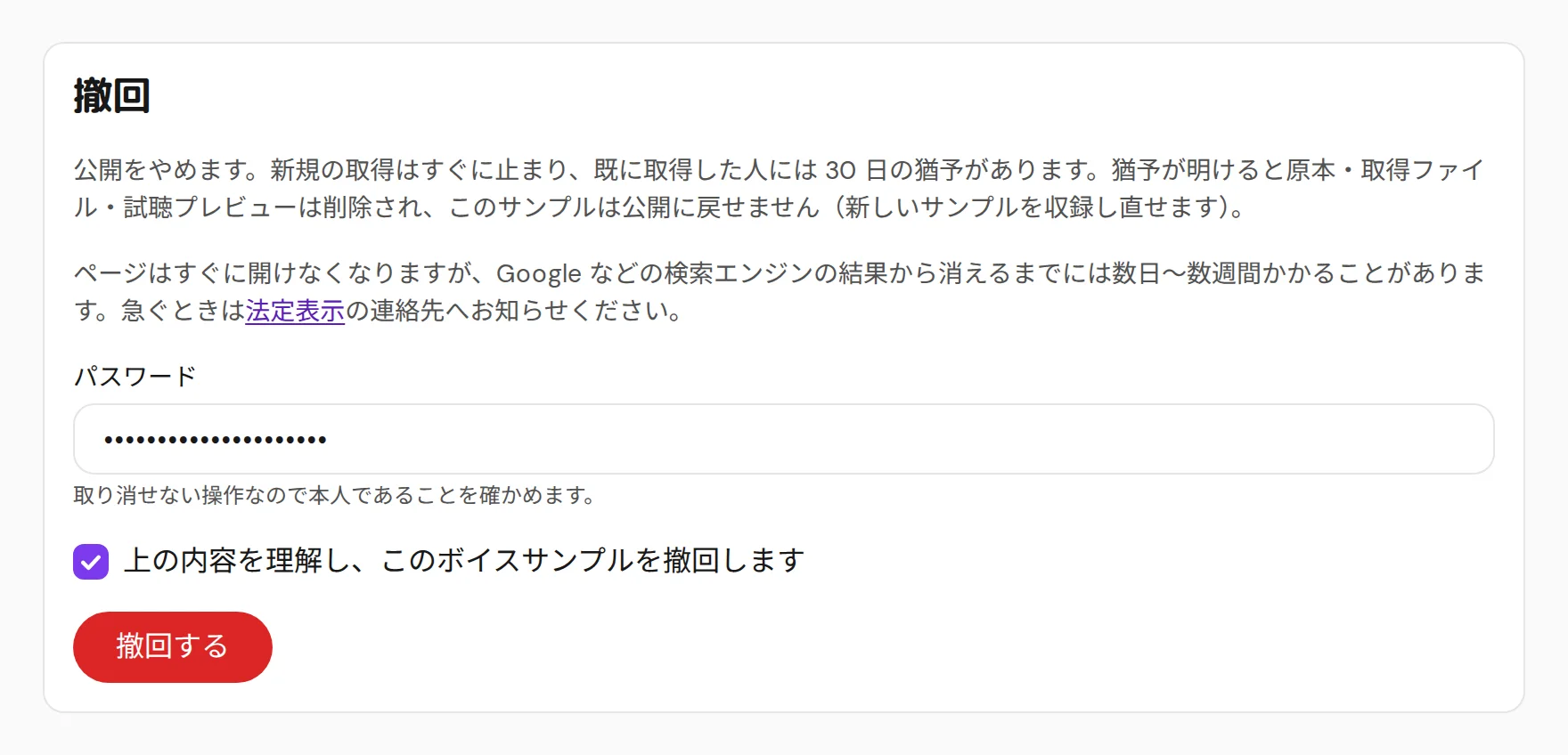The height and width of the screenshot is (755, 1568).
Task: Uncheck the withdrawal agreement checkmark
Action: pos(91,562)
